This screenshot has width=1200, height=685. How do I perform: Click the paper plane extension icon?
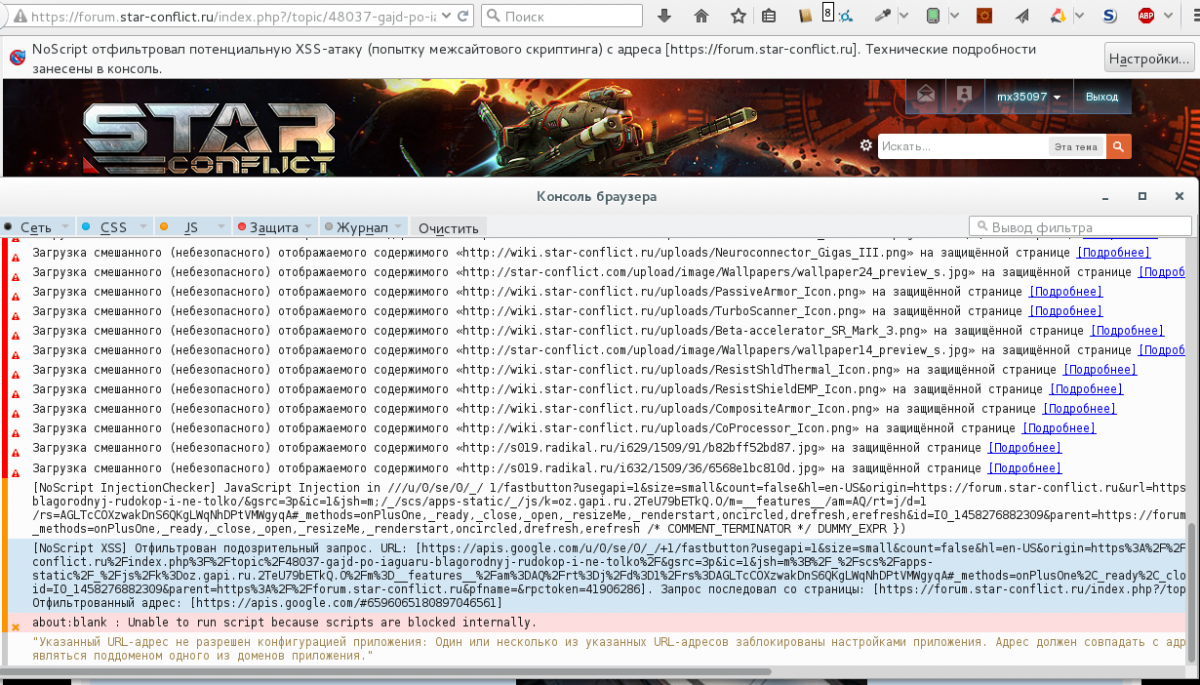coord(1021,16)
